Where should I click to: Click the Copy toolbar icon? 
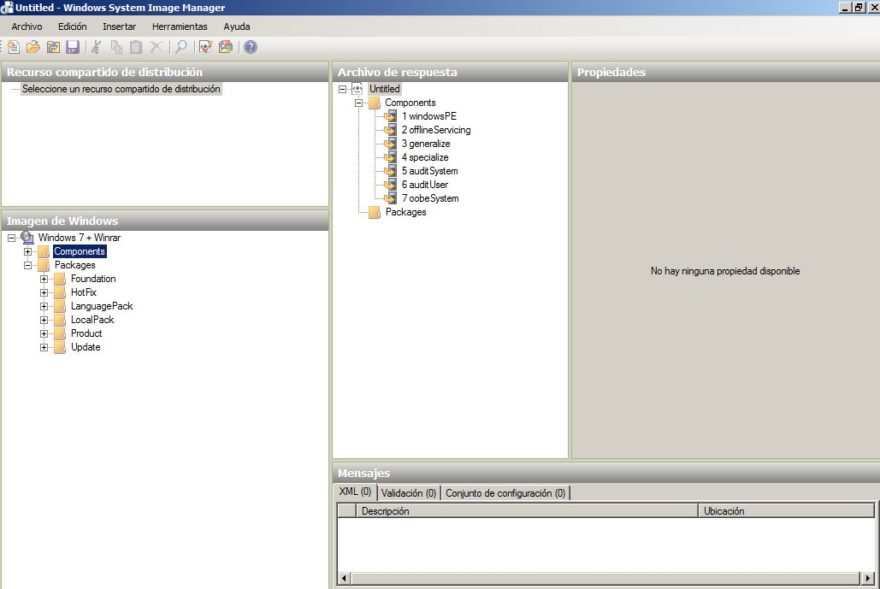pos(116,47)
